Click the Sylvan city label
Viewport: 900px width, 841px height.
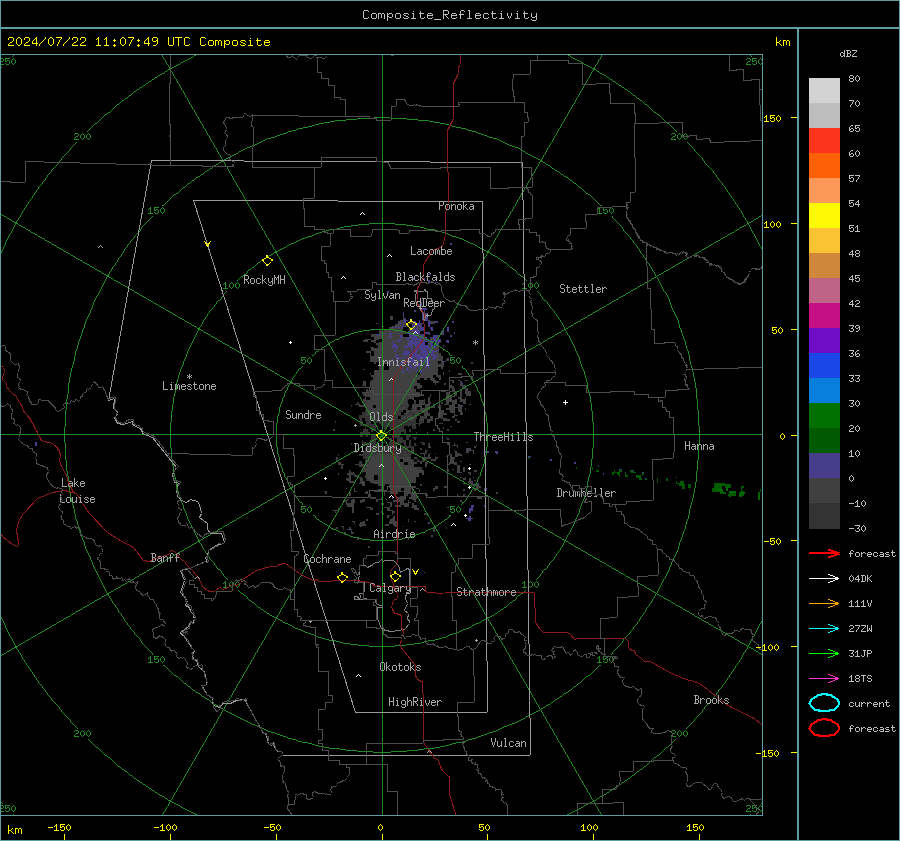tap(382, 295)
